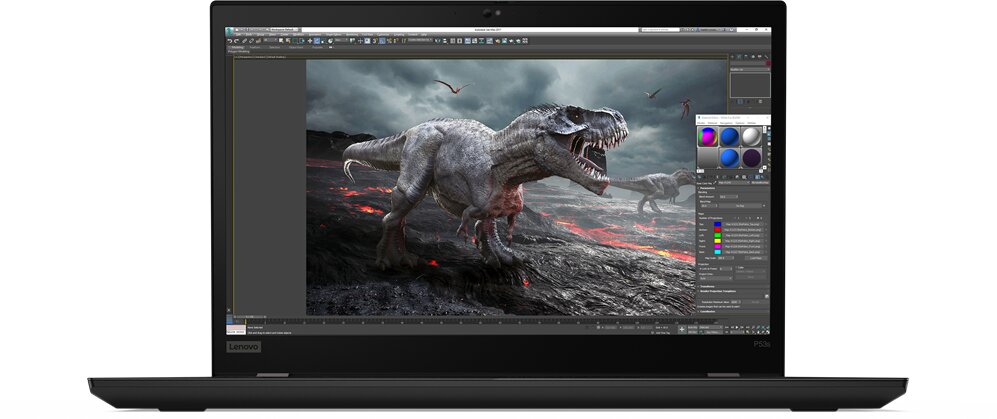Activate the Select and Scale tool
Image resolution: width=997 pixels, height=419 pixels.
(x=323, y=41)
